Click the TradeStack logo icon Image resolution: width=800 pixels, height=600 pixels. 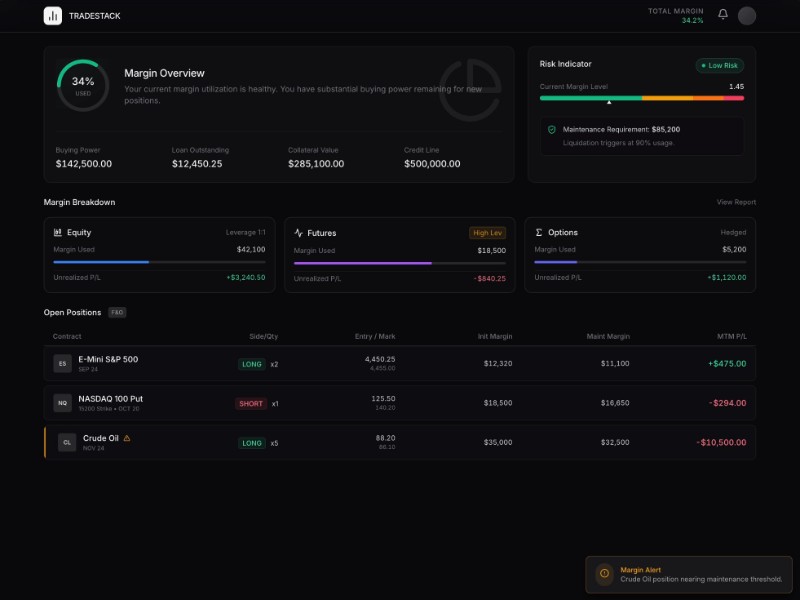tap(52, 15)
